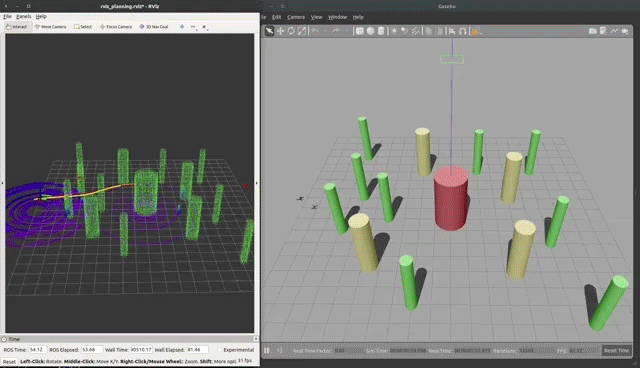Viewport: 640px width, 368px height.
Task: Add a point light in Gazebo
Action: pyautogui.click(x=394, y=31)
